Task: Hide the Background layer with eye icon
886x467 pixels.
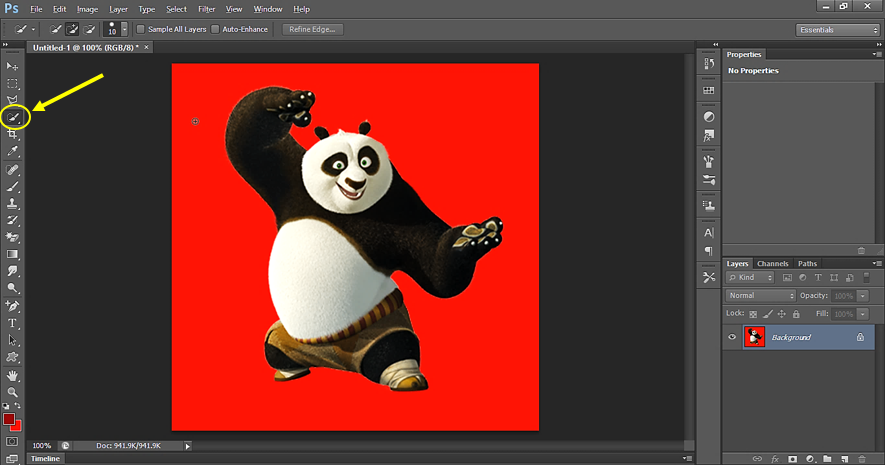Action: point(732,337)
